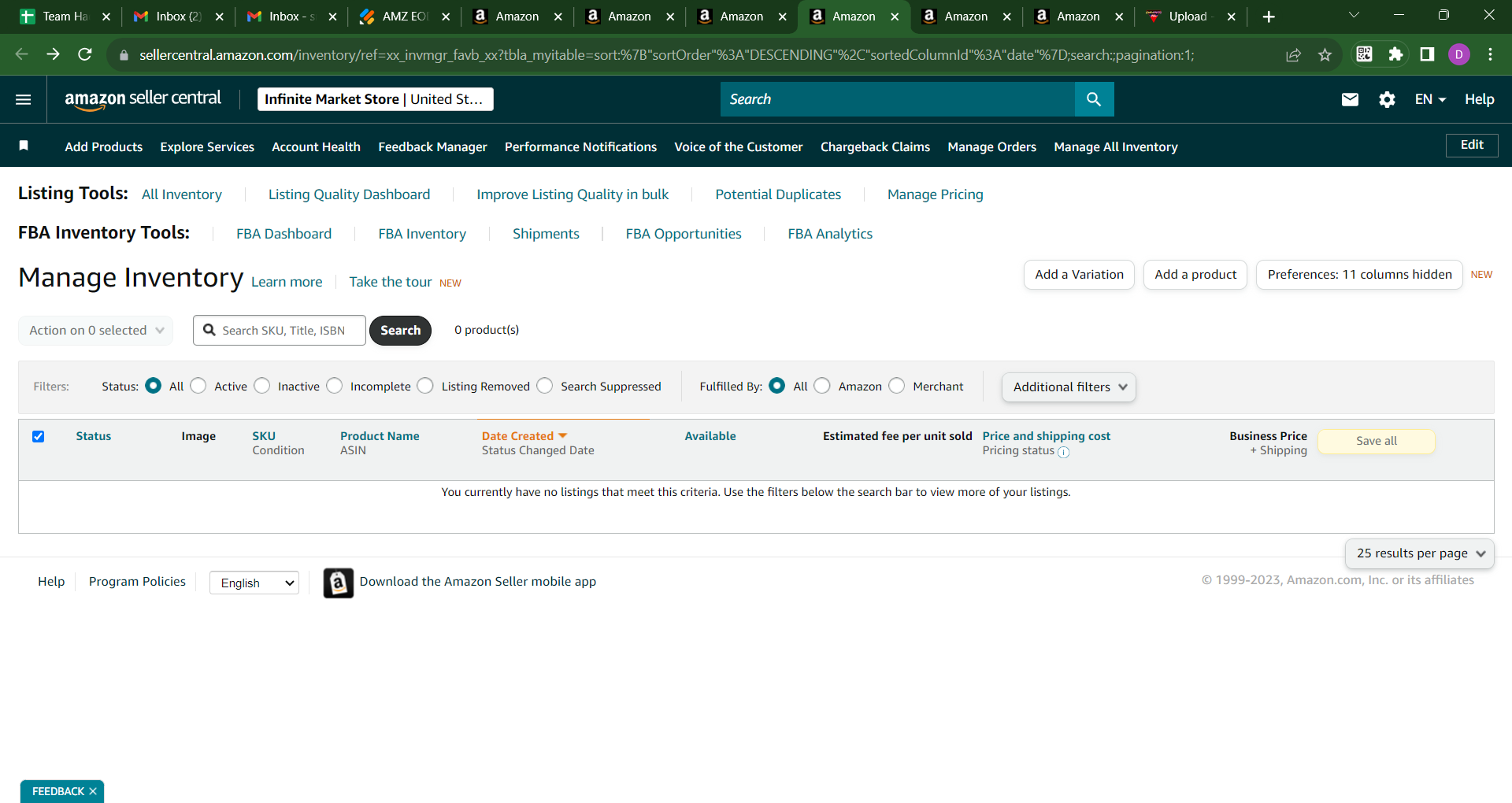Open the messages envelope icon
The image size is (1512, 803).
coord(1350,99)
